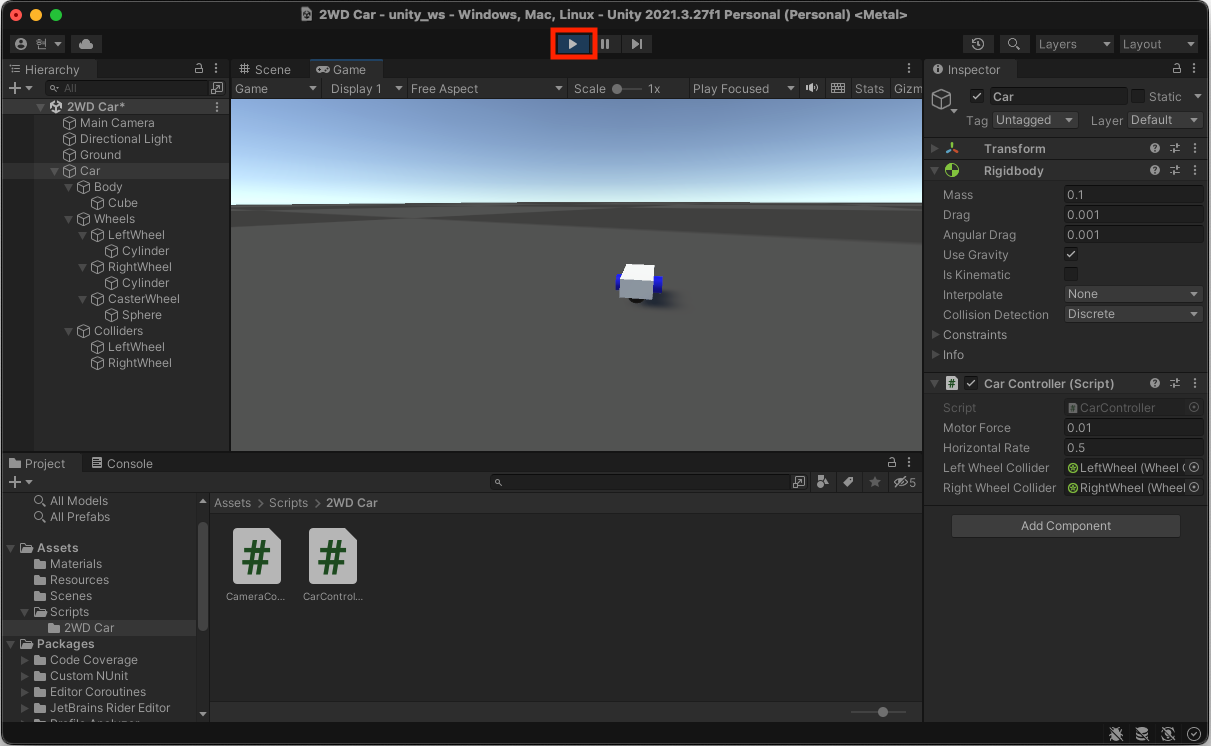Open Hierarchy panel kebab menu
1211x746 pixels.
coord(217,69)
